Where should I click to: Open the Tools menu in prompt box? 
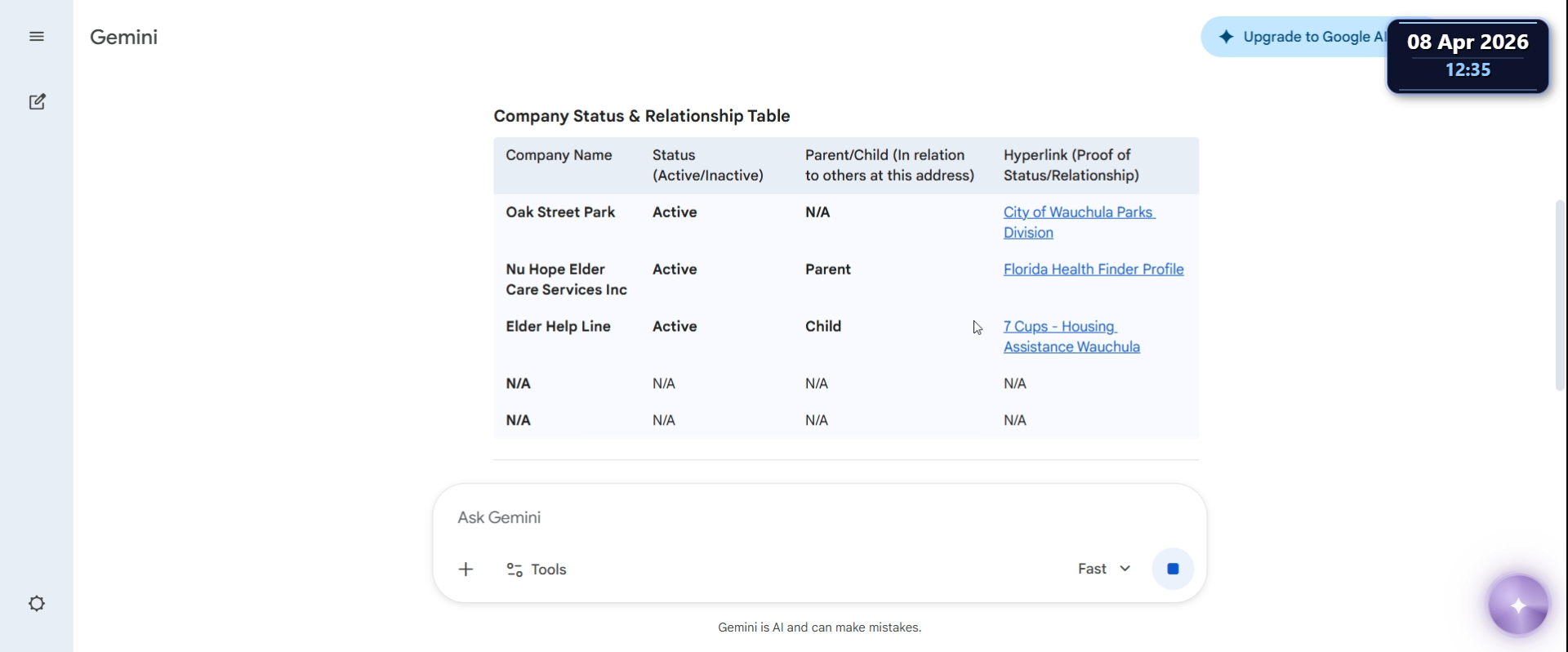click(537, 569)
